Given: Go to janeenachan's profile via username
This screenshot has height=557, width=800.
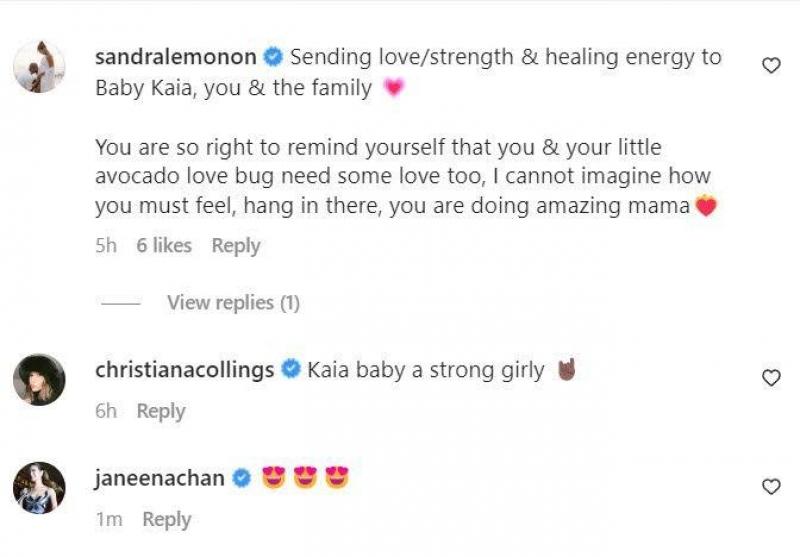Looking at the screenshot, I should [x=160, y=479].
